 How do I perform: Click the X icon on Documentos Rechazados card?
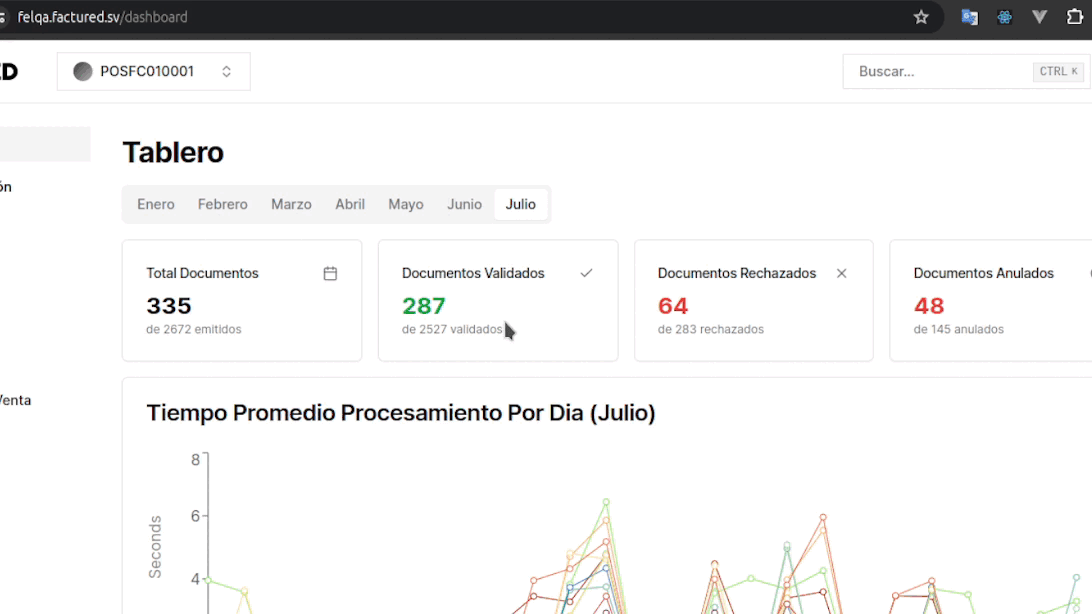841,273
